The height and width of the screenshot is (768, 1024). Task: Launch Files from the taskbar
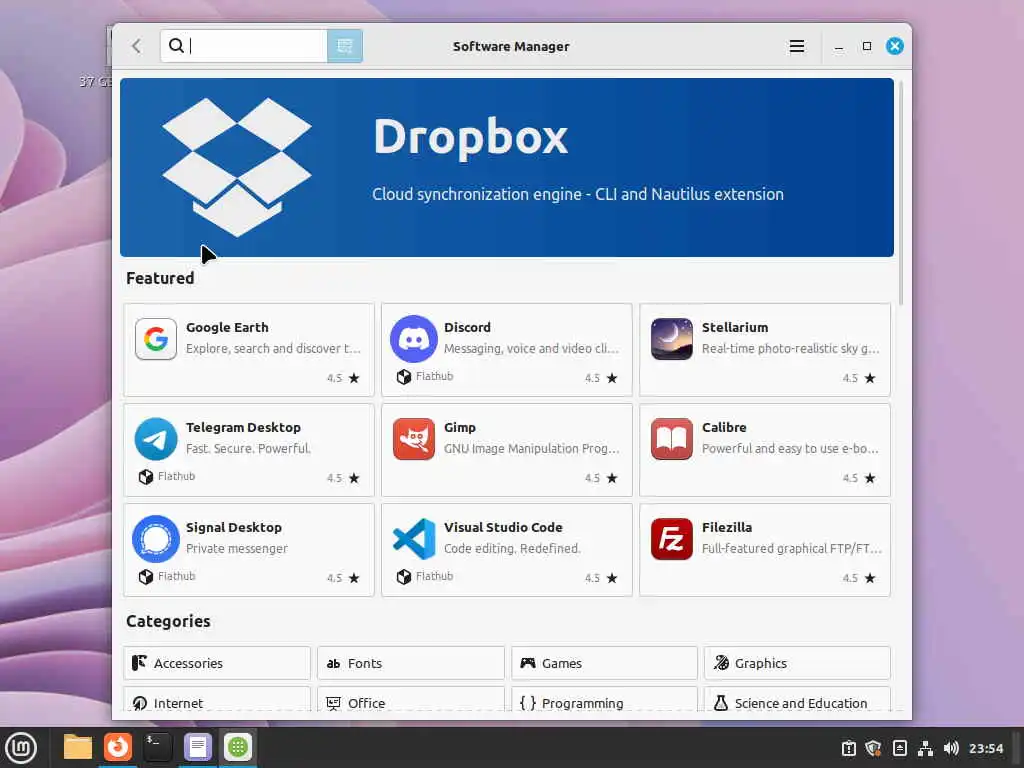coord(78,747)
